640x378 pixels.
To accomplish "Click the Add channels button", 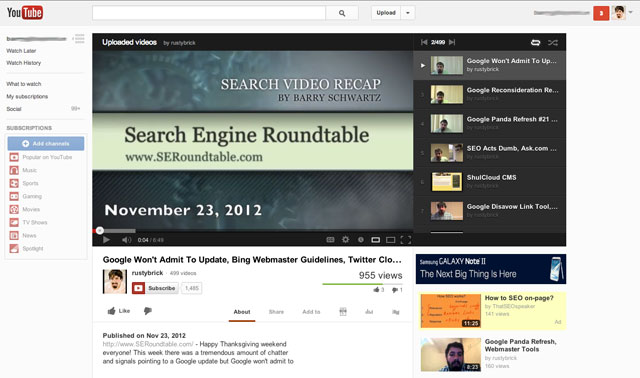I will [x=46, y=144].
